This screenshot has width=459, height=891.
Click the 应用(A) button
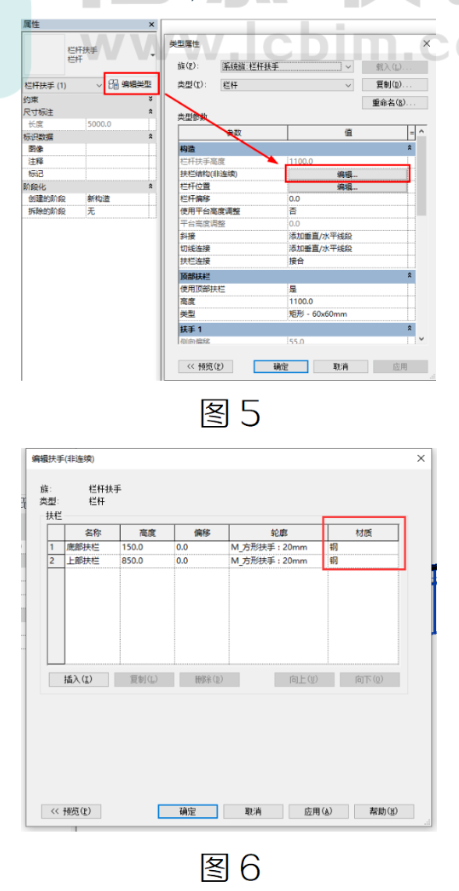(319, 811)
